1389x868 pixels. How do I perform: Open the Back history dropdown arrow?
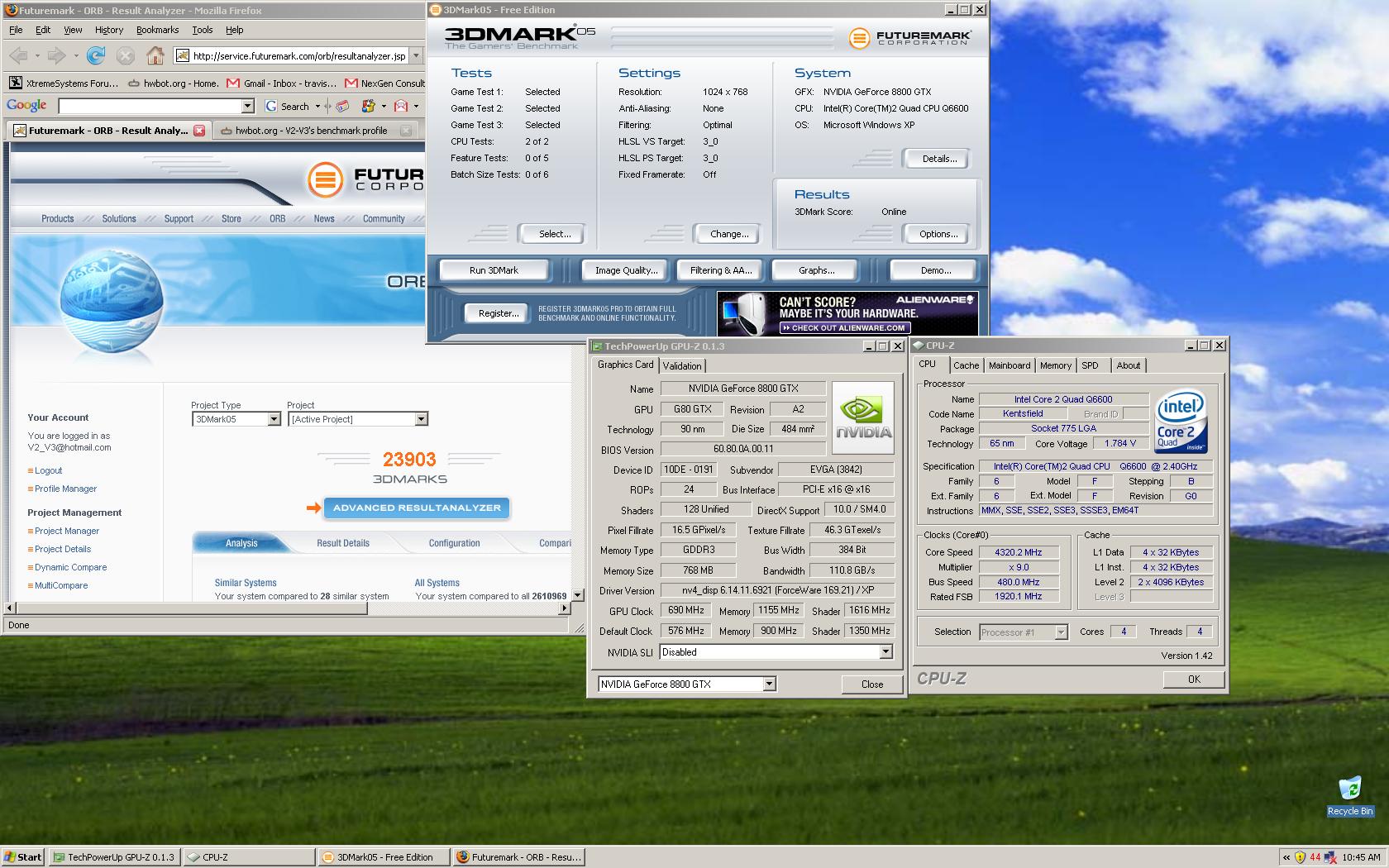point(37,56)
